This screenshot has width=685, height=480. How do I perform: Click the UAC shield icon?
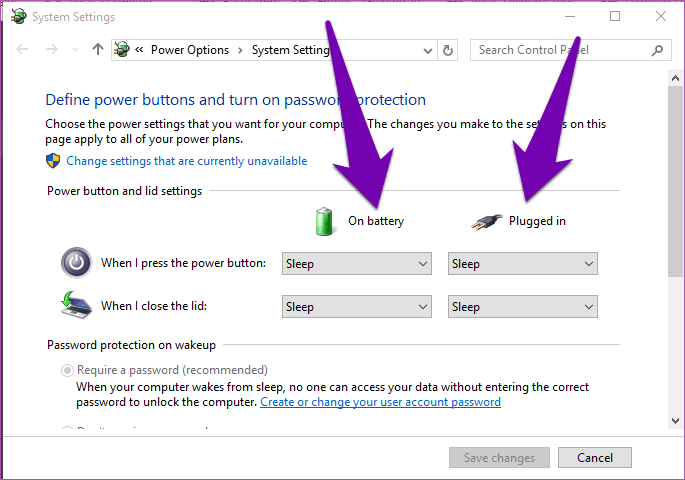pos(53,161)
